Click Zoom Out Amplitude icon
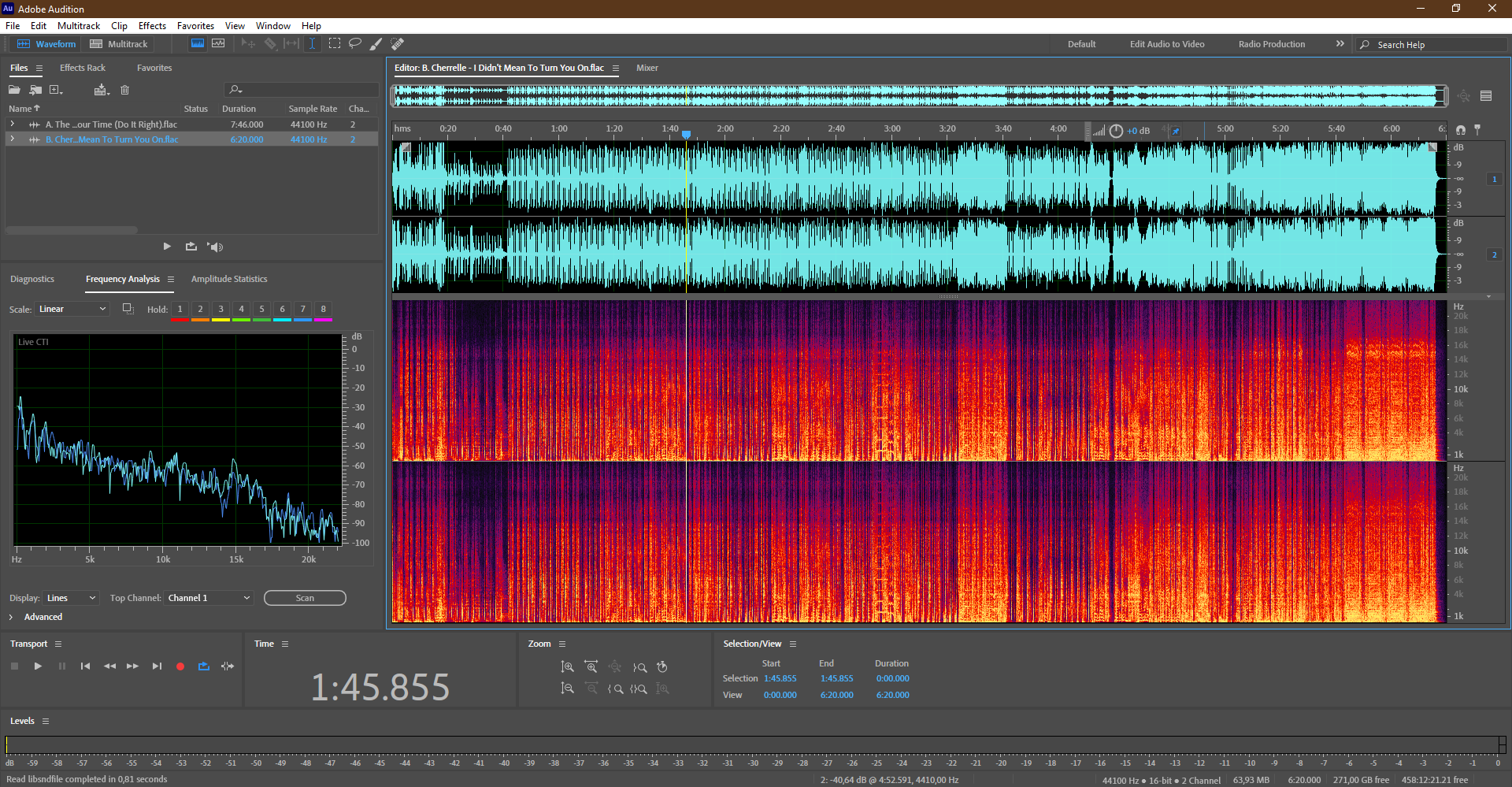 point(567,689)
